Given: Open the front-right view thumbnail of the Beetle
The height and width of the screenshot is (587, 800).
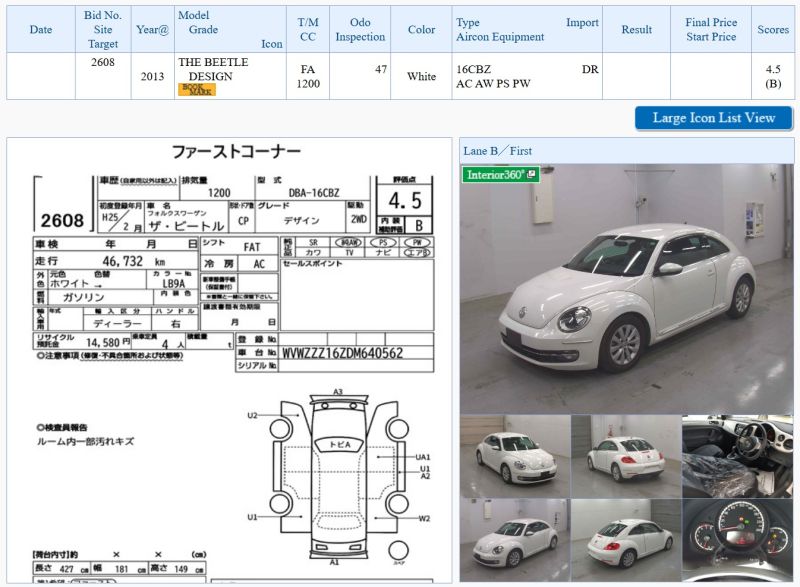Looking at the screenshot, I should (x=515, y=456).
